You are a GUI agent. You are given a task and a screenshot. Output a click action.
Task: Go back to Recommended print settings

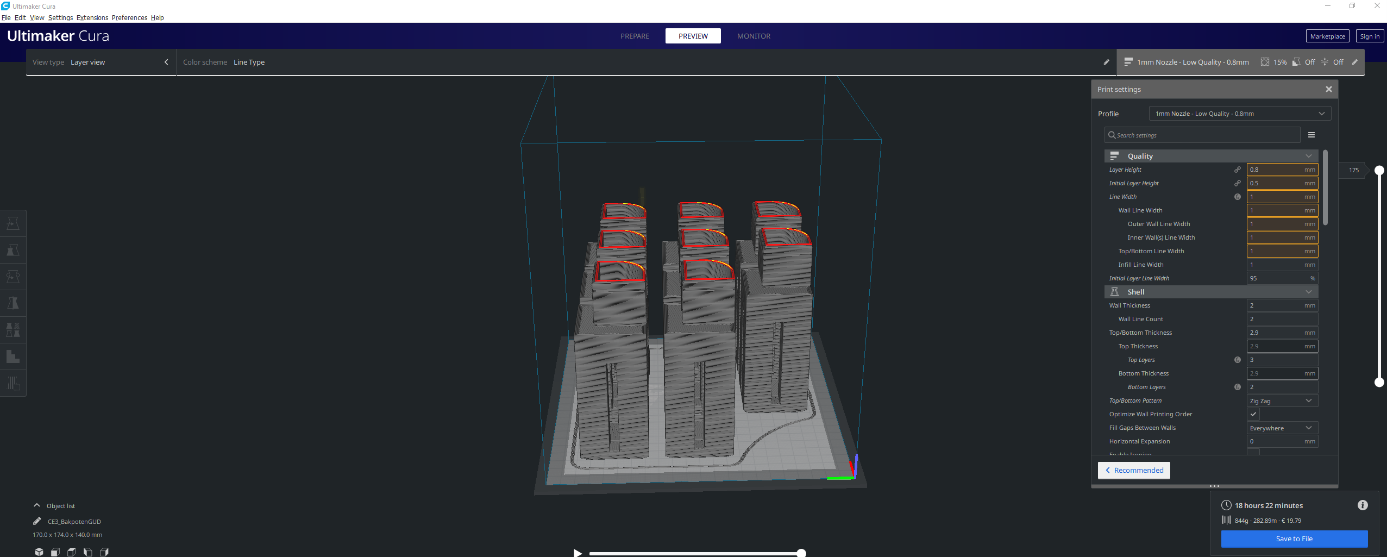click(x=1133, y=470)
